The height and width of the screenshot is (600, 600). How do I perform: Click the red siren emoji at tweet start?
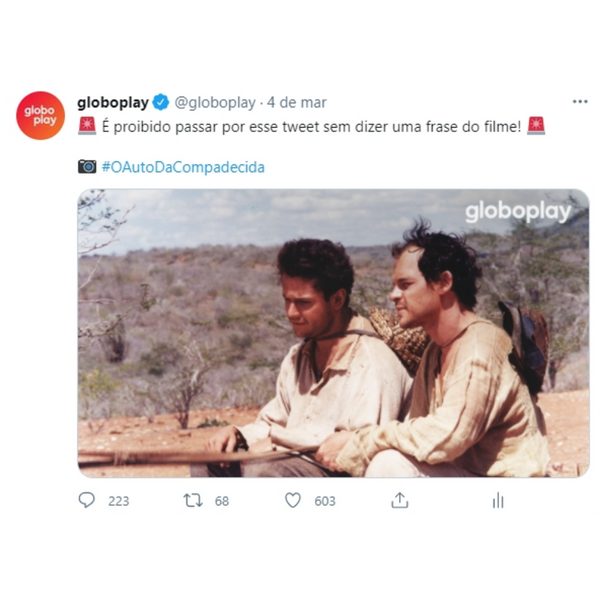pyautogui.click(x=87, y=126)
